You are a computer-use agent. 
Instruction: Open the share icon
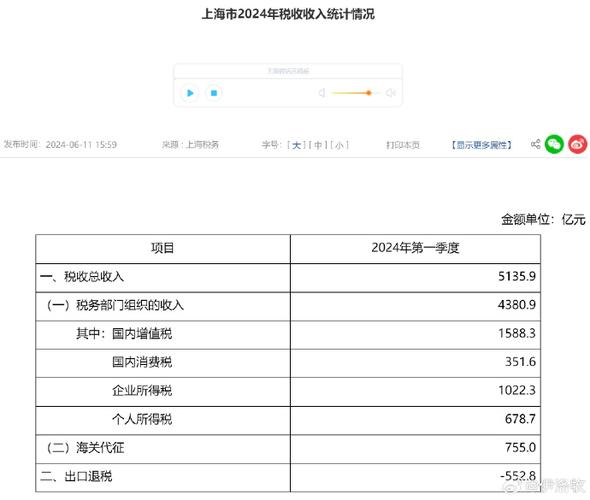click(535, 144)
